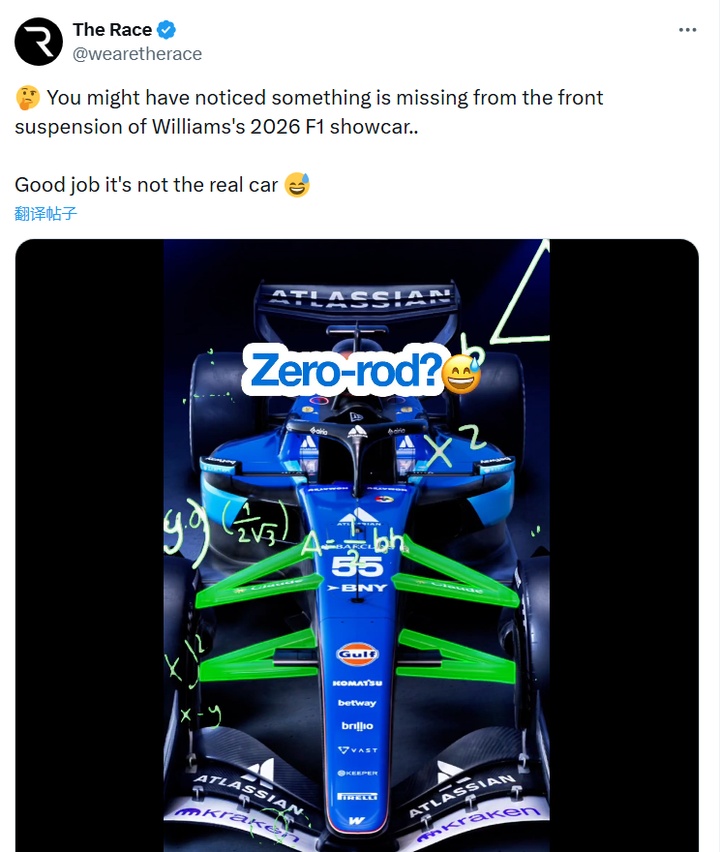Open the three-dot more options menu
The image size is (720, 852).
pyautogui.click(x=687, y=30)
